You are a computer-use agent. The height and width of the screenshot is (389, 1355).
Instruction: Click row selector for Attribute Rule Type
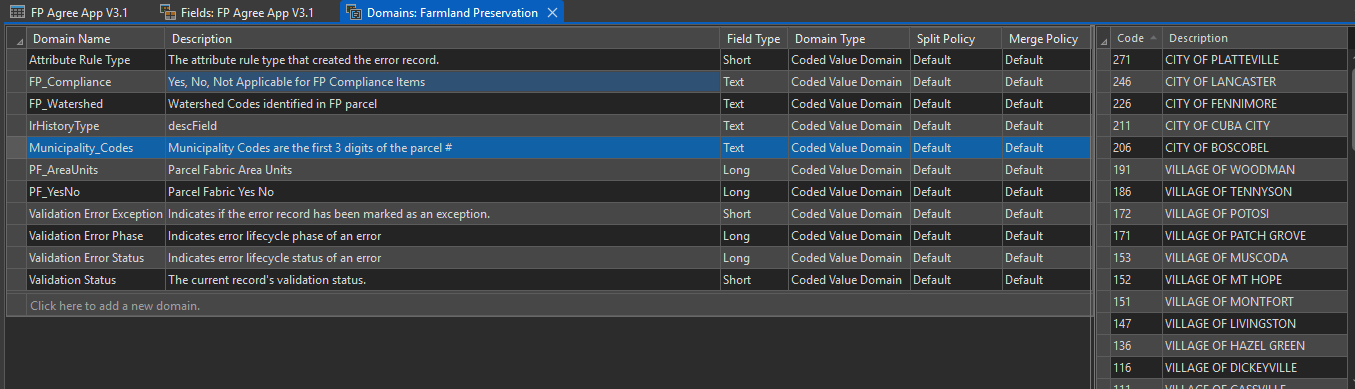tap(16, 60)
